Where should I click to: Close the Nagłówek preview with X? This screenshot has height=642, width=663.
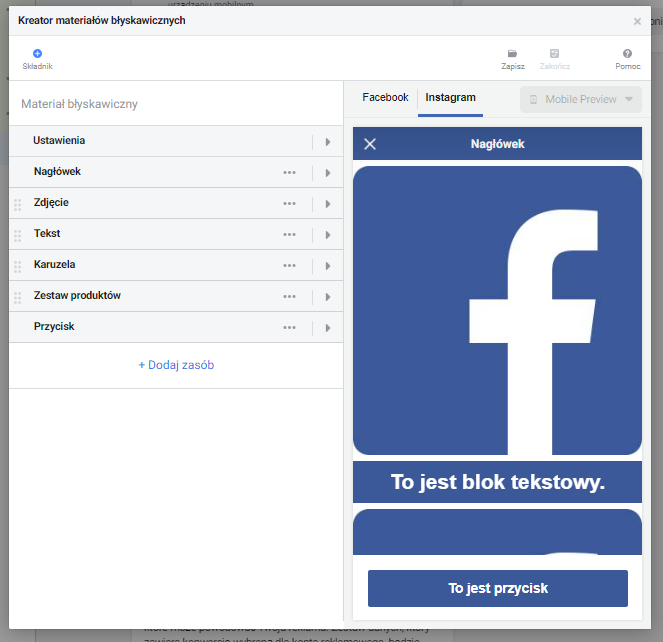click(x=370, y=144)
